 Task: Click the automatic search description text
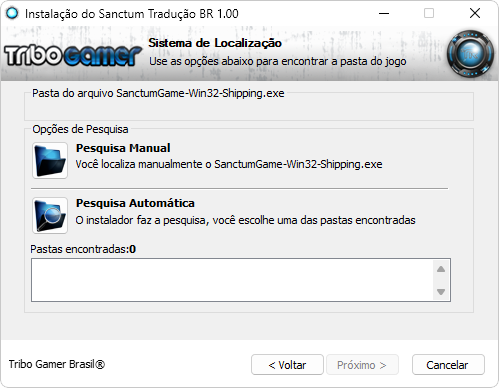pos(245,220)
